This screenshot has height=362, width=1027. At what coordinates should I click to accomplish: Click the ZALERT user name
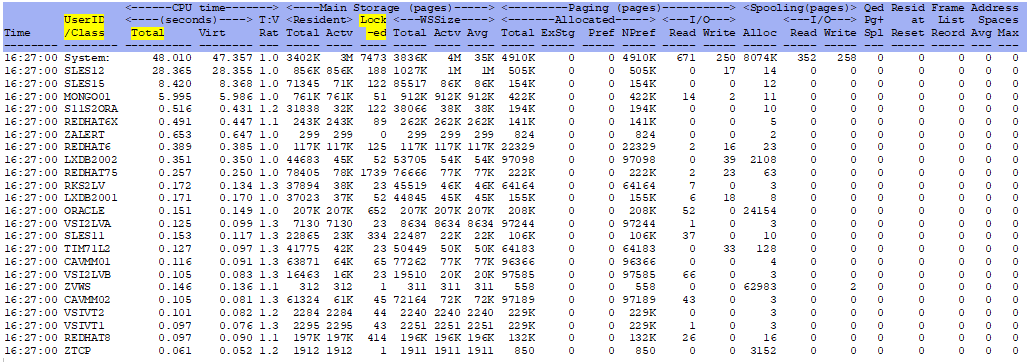pyautogui.click(x=81, y=134)
